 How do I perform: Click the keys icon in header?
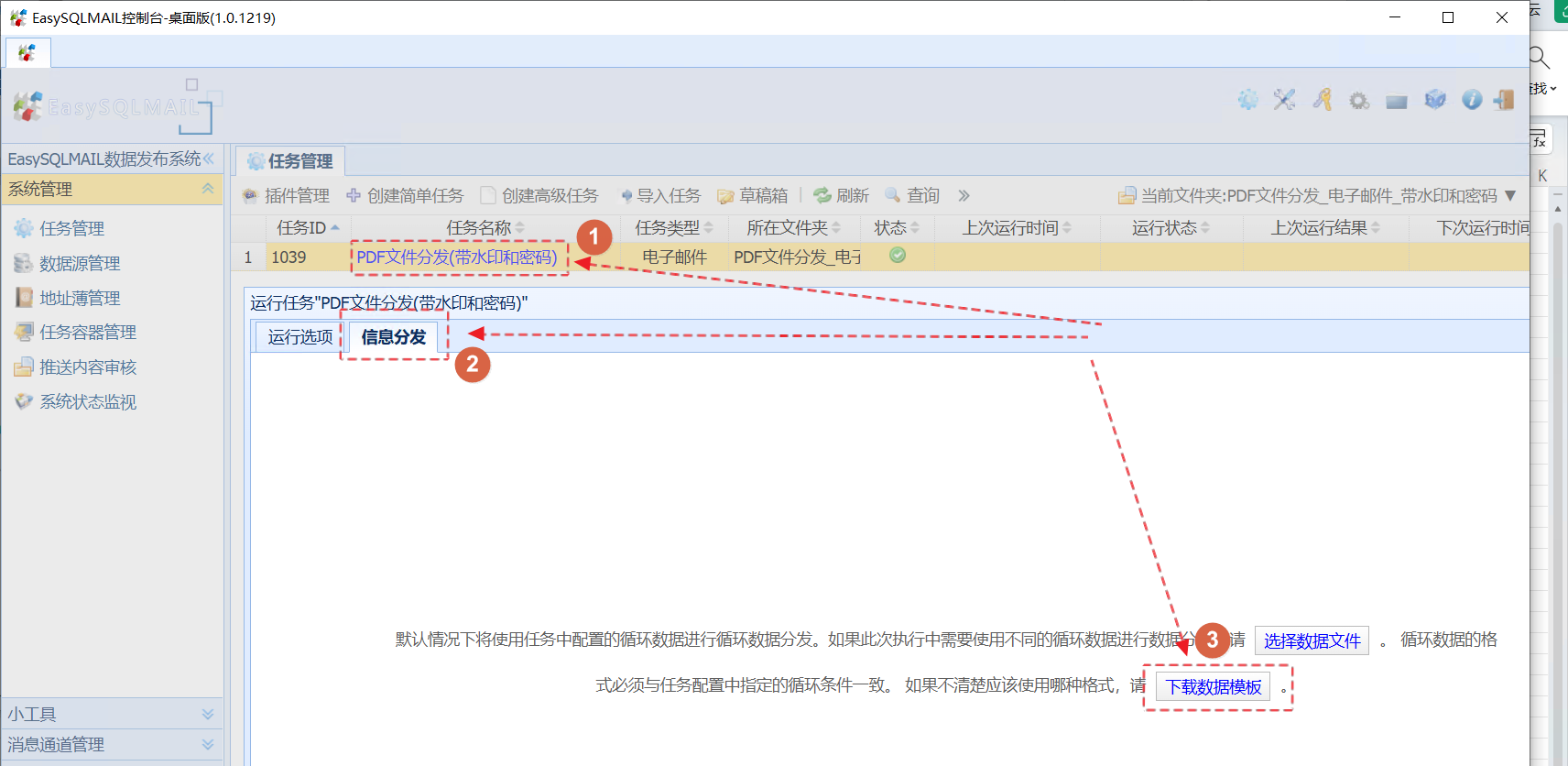1322,100
